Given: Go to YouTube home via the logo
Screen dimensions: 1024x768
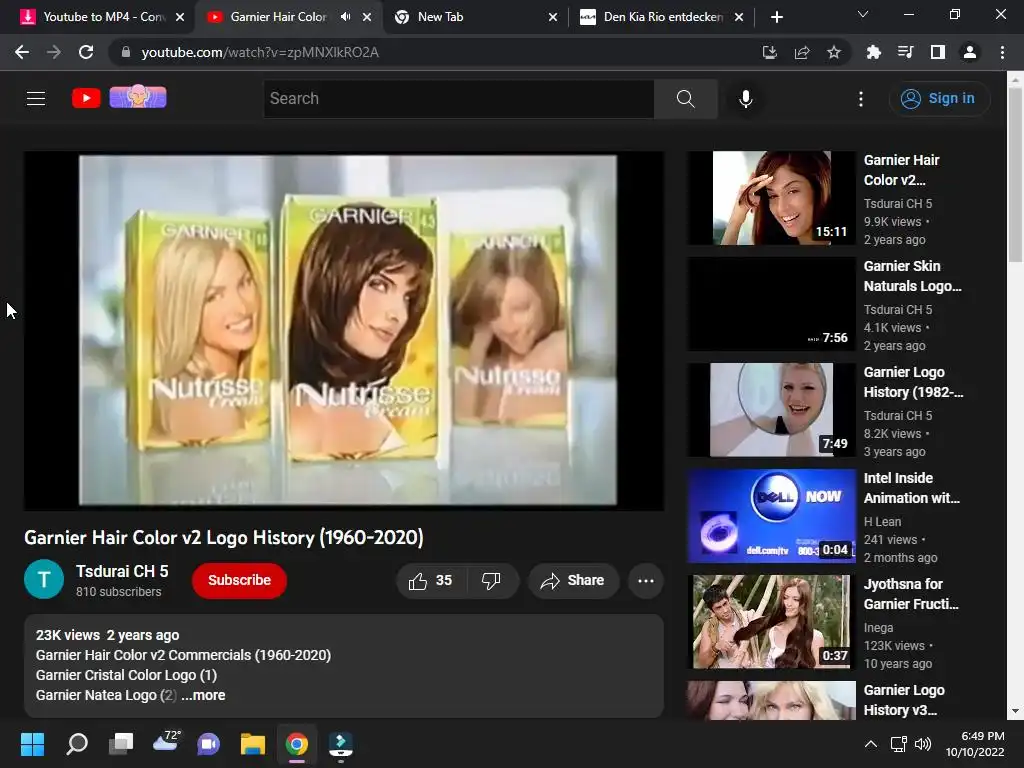Looking at the screenshot, I should 86,98.
